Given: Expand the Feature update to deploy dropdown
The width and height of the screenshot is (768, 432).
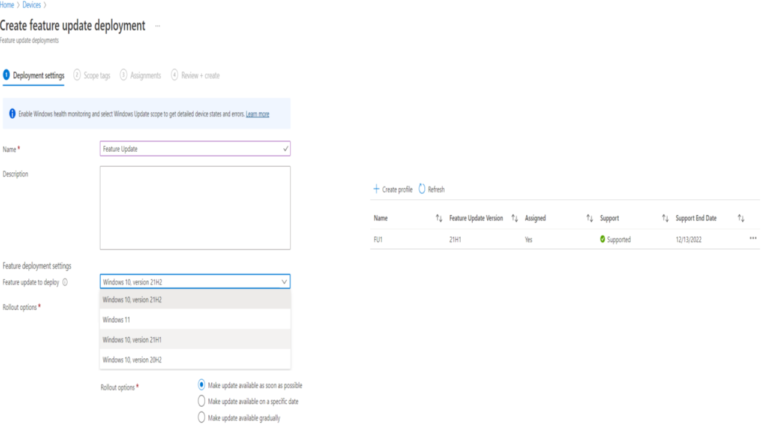Looking at the screenshot, I should tap(284, 282).
